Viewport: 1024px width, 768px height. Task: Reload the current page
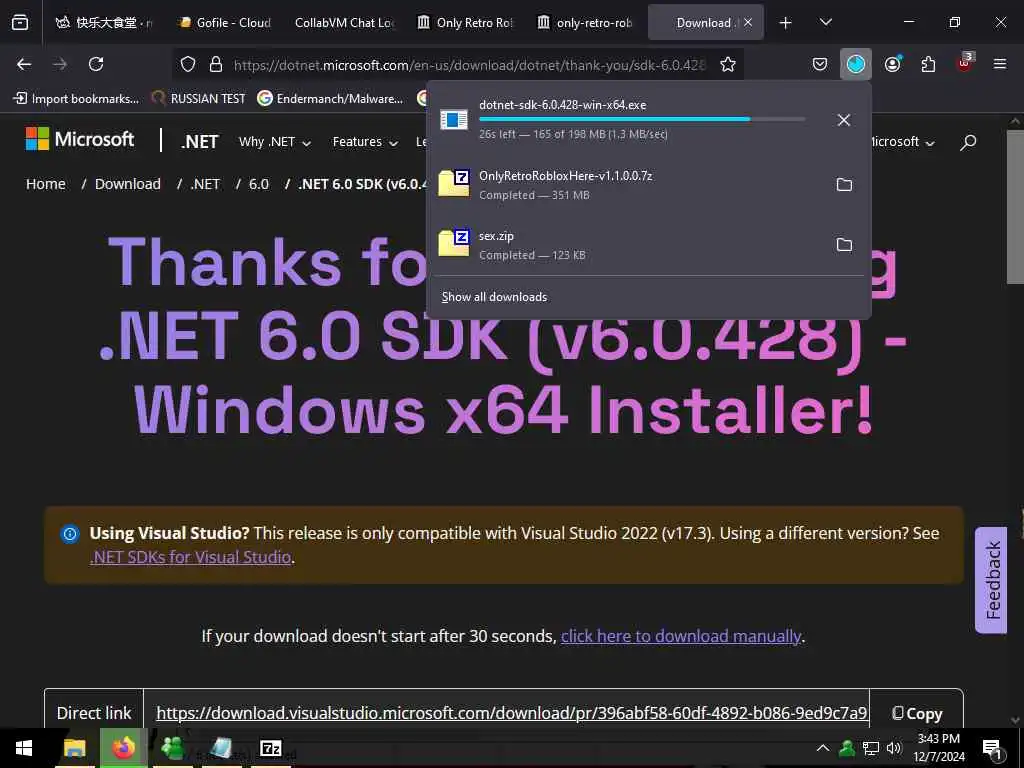coord(96,64)
